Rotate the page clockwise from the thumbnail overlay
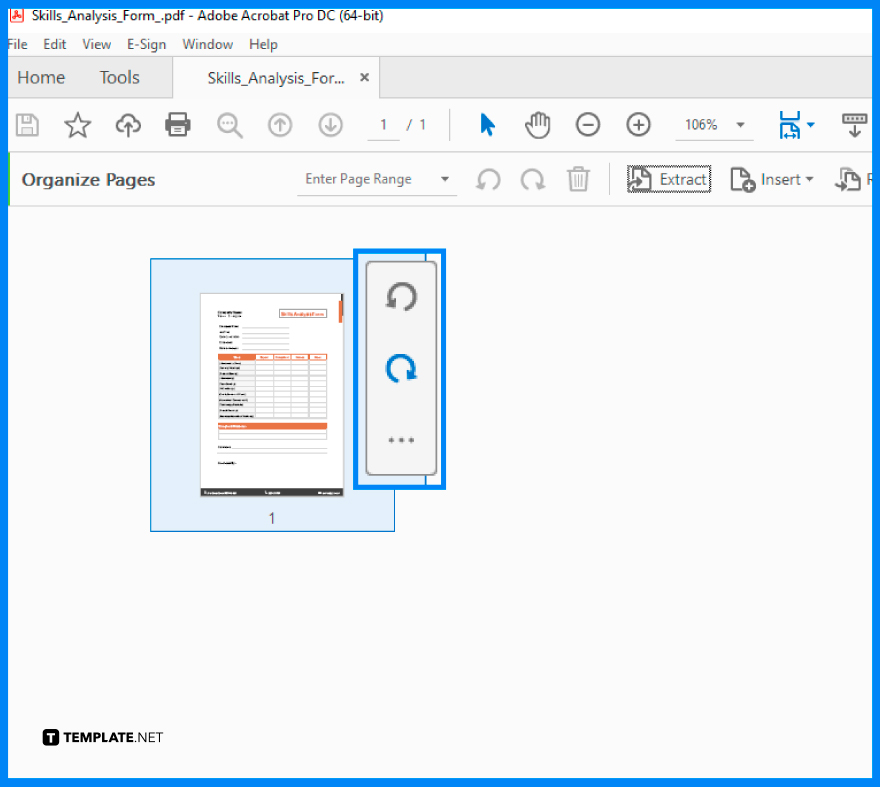 [400, 368]
